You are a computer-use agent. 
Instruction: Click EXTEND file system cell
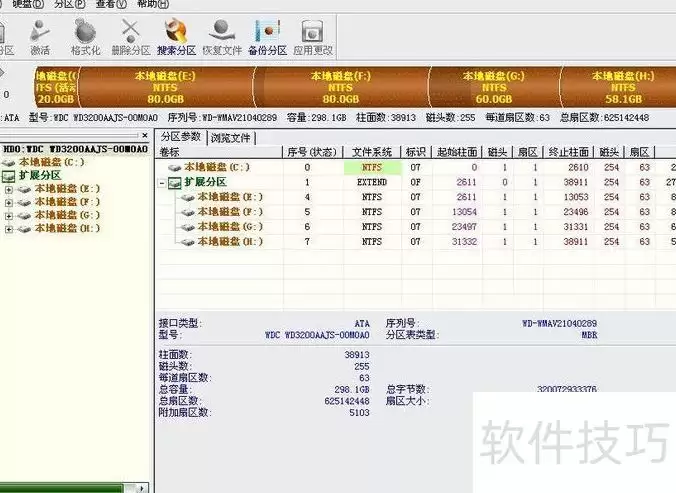[x=372, y=182]
